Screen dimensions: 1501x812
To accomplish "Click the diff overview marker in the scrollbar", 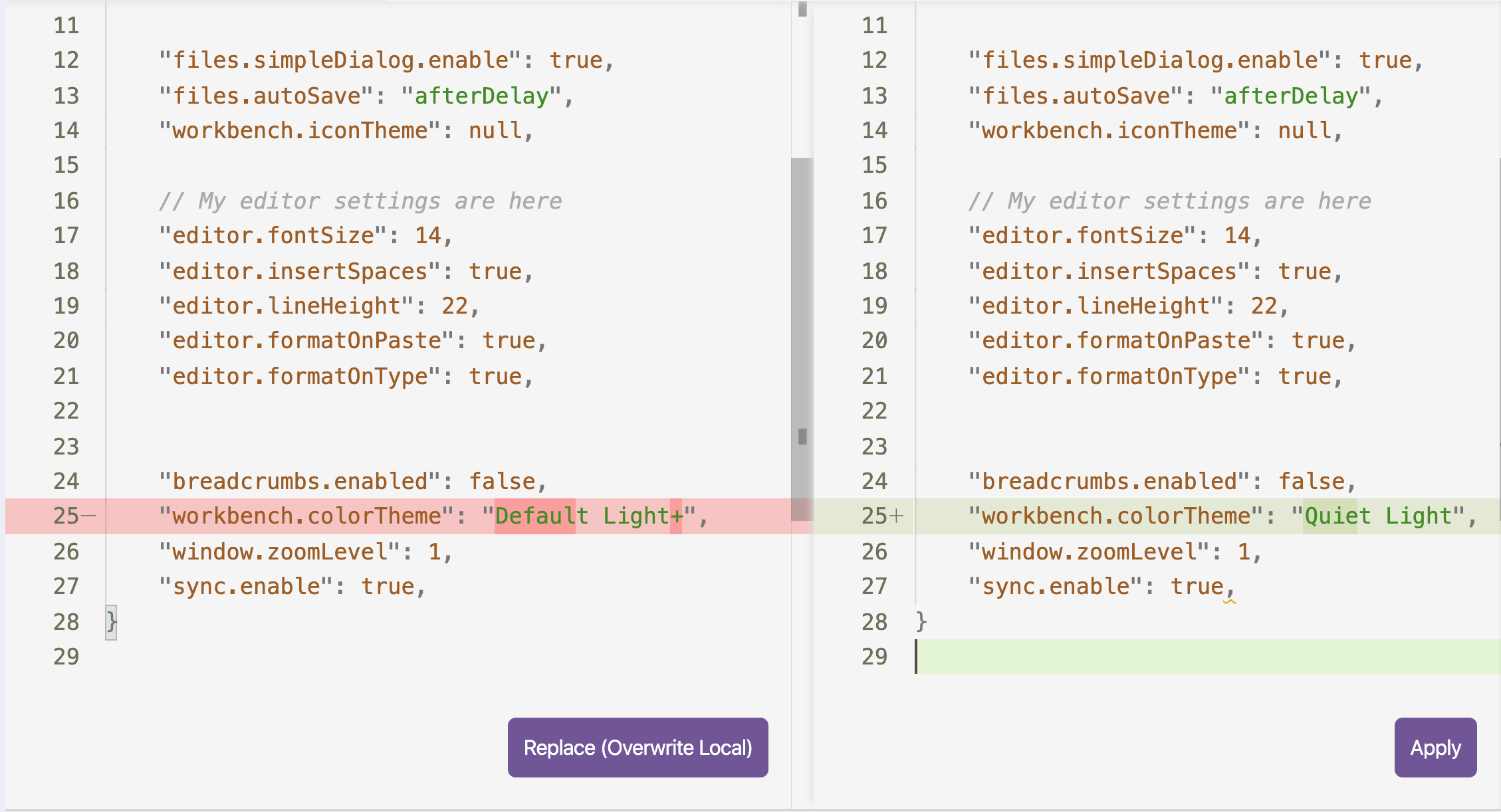I will click(802, 437).
